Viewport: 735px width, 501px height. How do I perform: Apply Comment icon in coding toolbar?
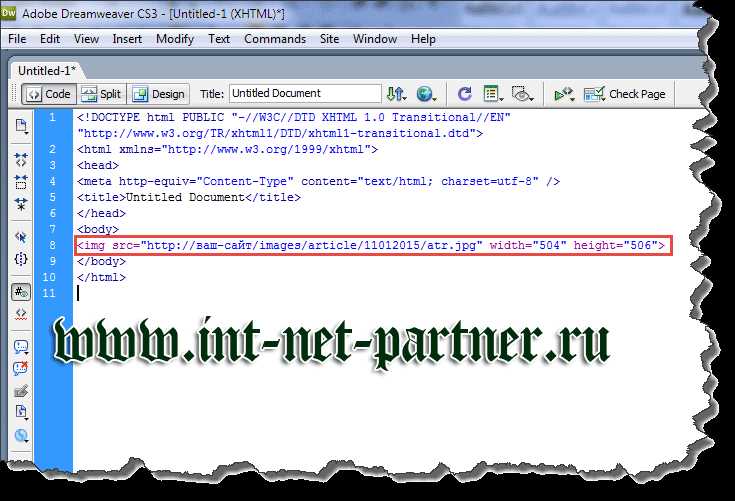21,347
